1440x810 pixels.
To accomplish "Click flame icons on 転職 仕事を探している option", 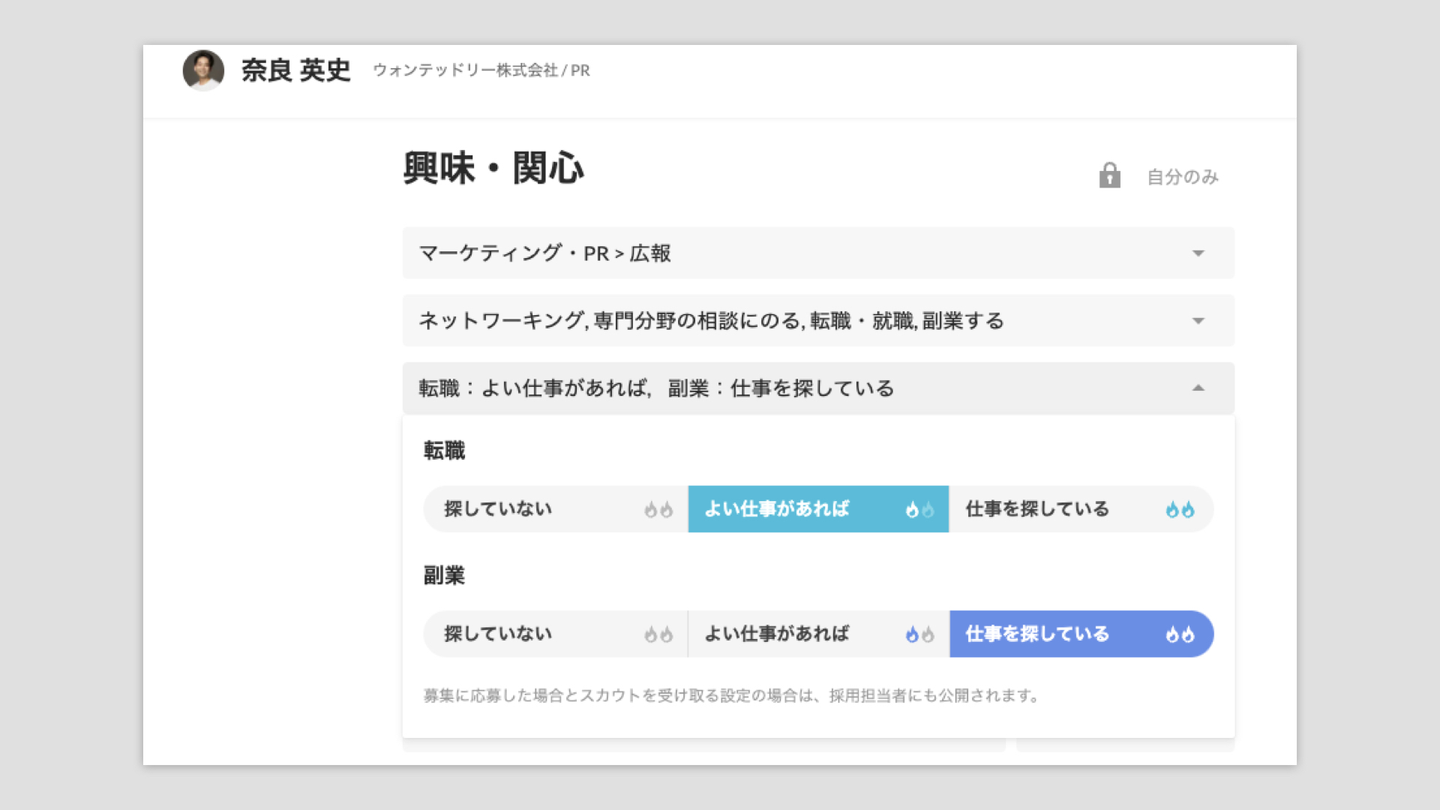I will tap(1180, 510).
